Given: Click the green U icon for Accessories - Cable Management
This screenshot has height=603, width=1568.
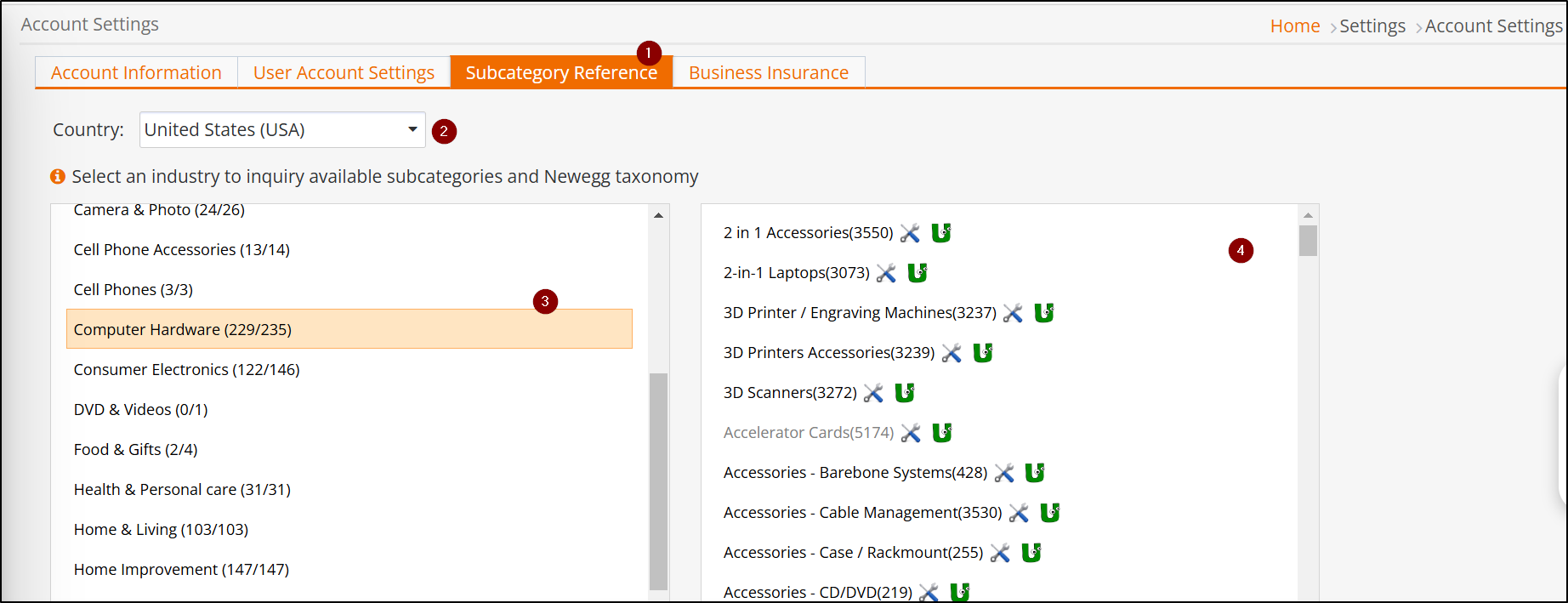Looking at the screenshot, I should point(1050,512).
